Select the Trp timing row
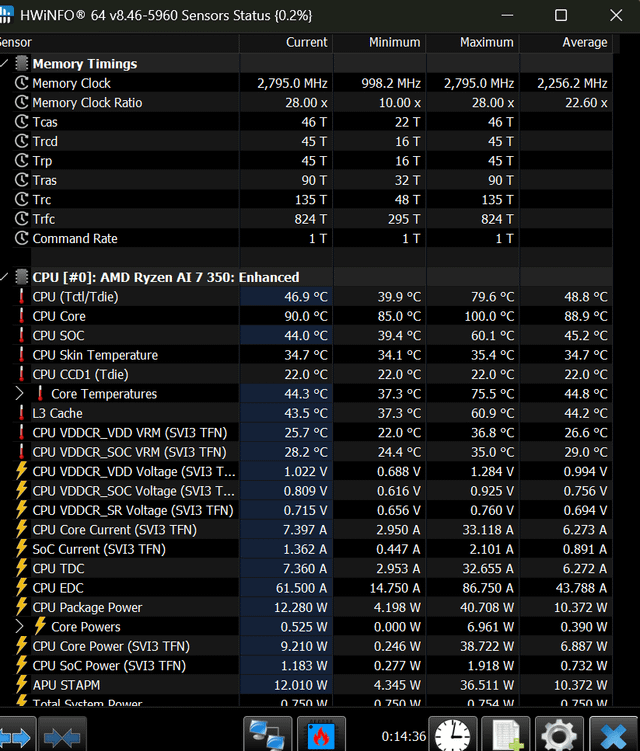This screenshot has height=751, width=640. [x=306, y=160]
